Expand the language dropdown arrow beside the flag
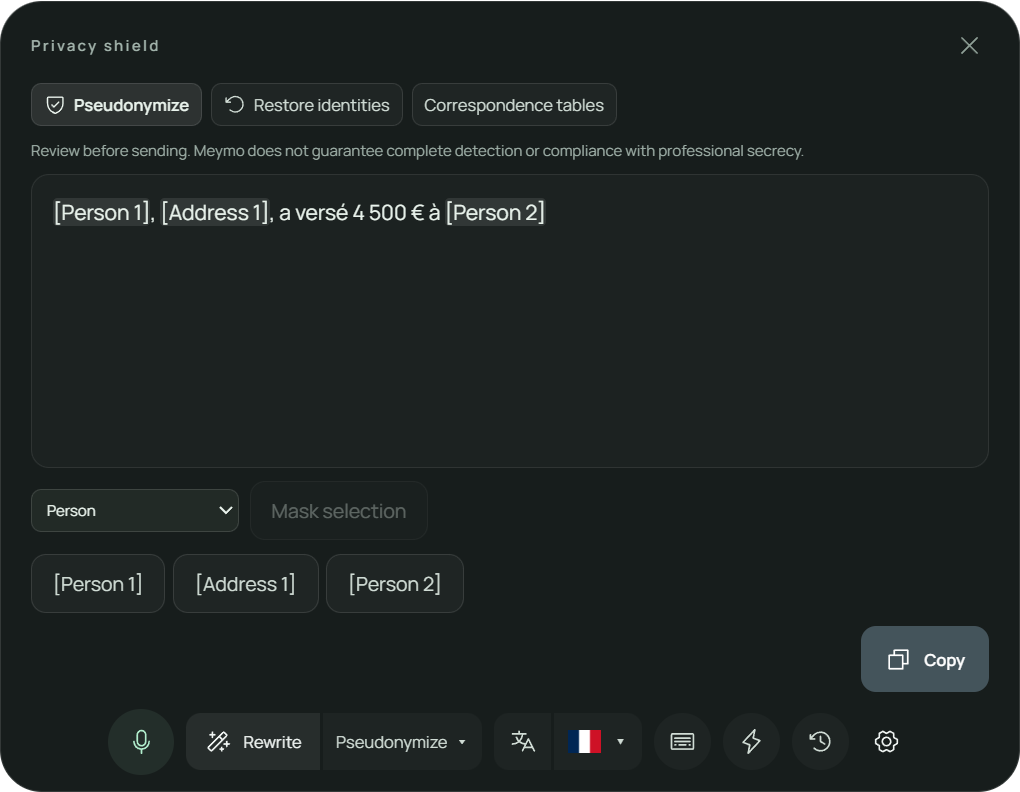Screen dimensions: 1020x792 (621, 741)
